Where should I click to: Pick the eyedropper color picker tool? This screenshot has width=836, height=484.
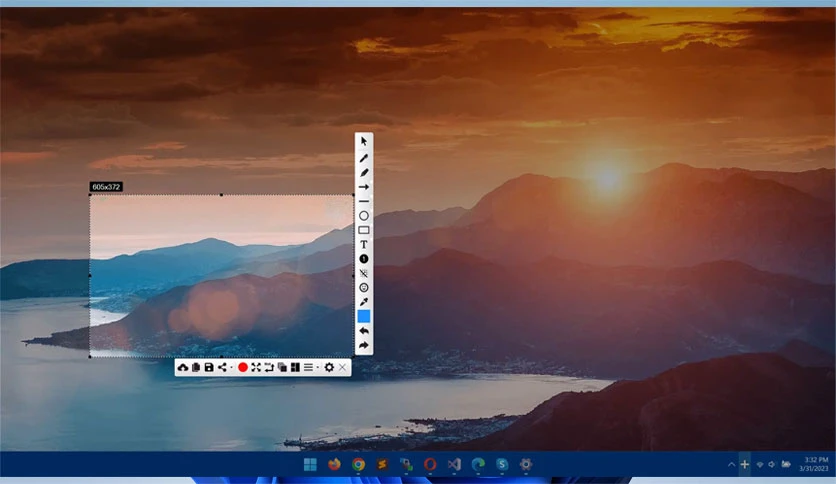point(364,302)
